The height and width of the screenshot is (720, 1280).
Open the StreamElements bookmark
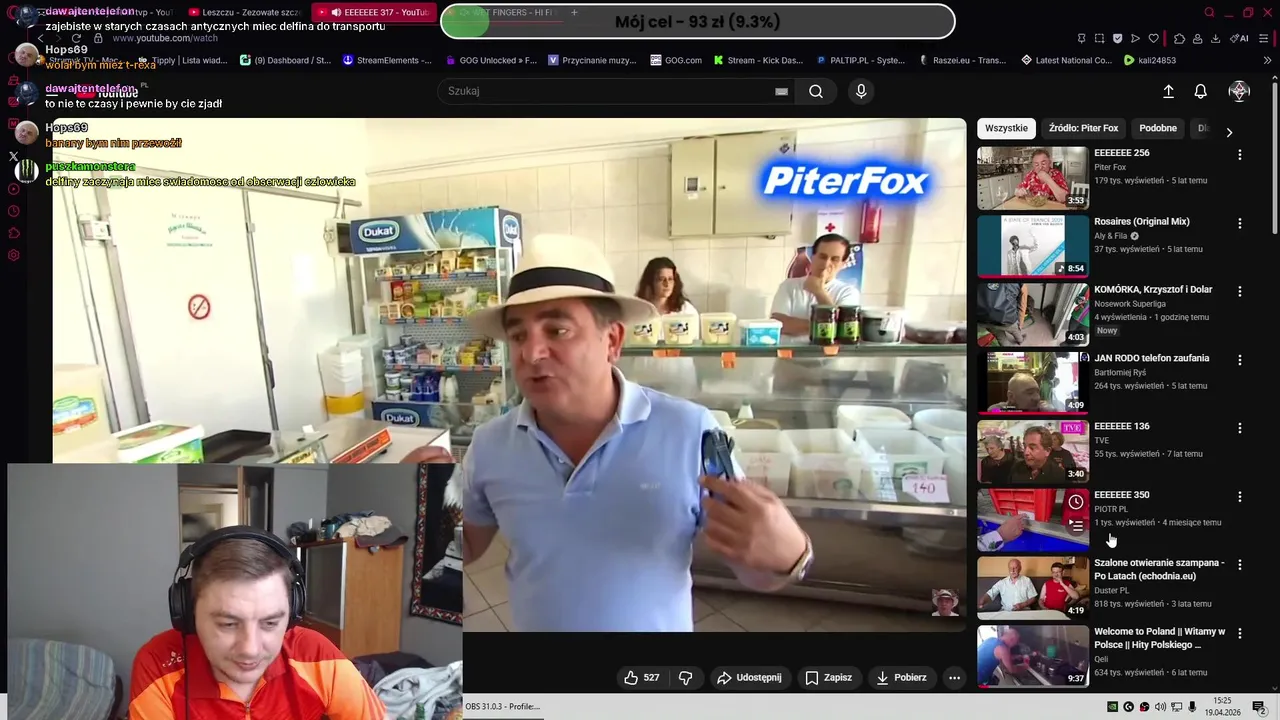387,60
